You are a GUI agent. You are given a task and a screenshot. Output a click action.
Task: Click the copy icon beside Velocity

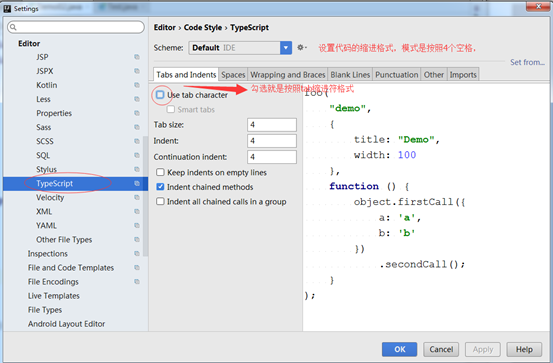[x=137, y=197]
